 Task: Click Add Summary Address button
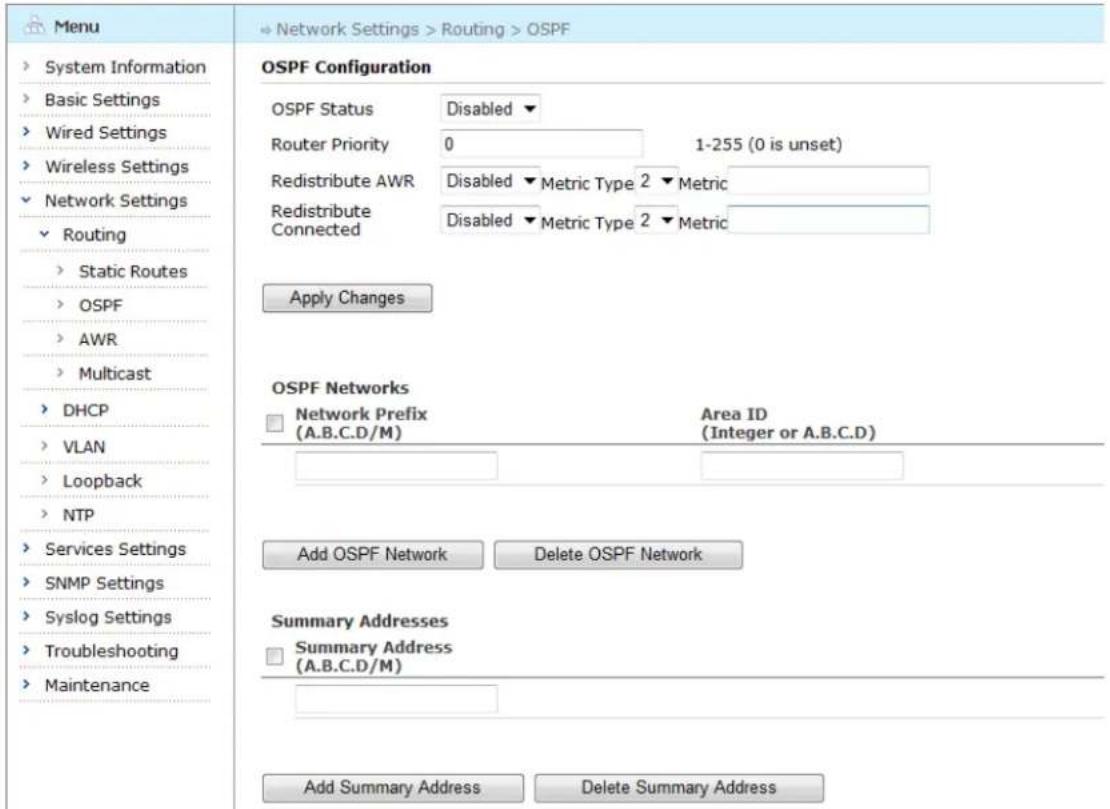(393, 788)
